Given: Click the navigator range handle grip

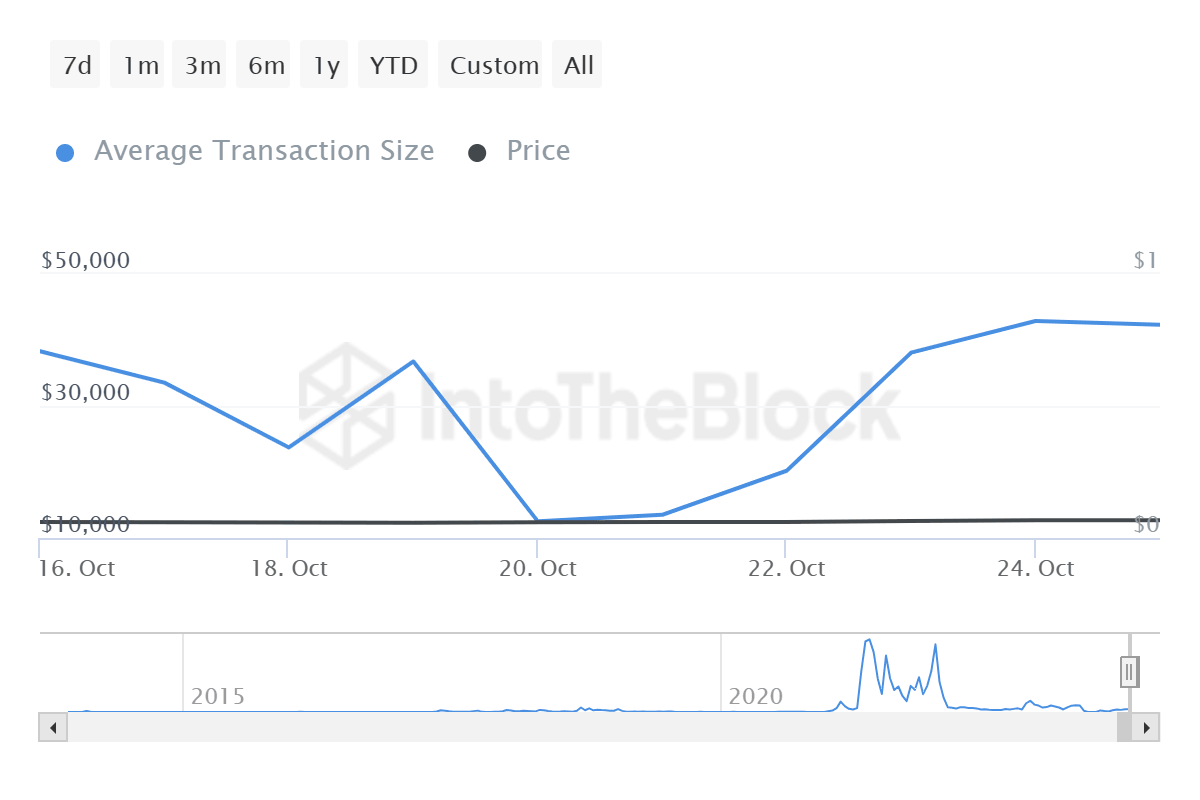Looking at the screenshot, I should point(1129,672).
